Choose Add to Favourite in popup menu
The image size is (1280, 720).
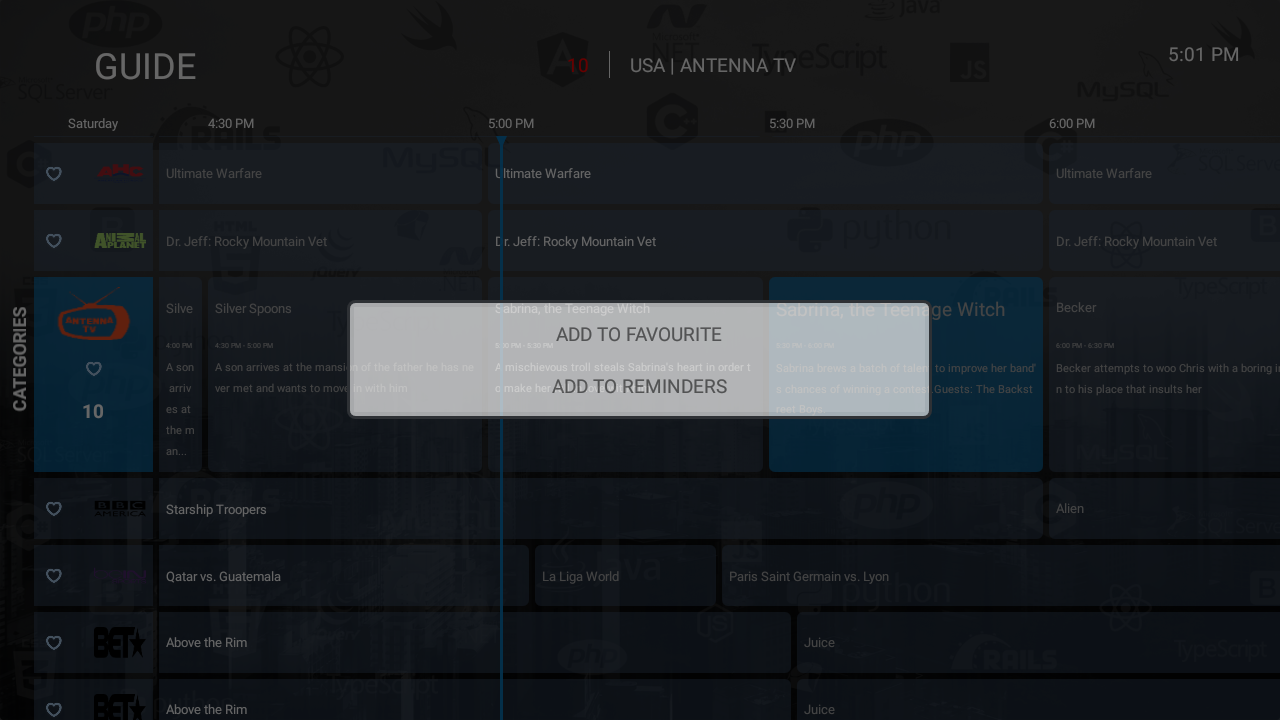point(639,335)
